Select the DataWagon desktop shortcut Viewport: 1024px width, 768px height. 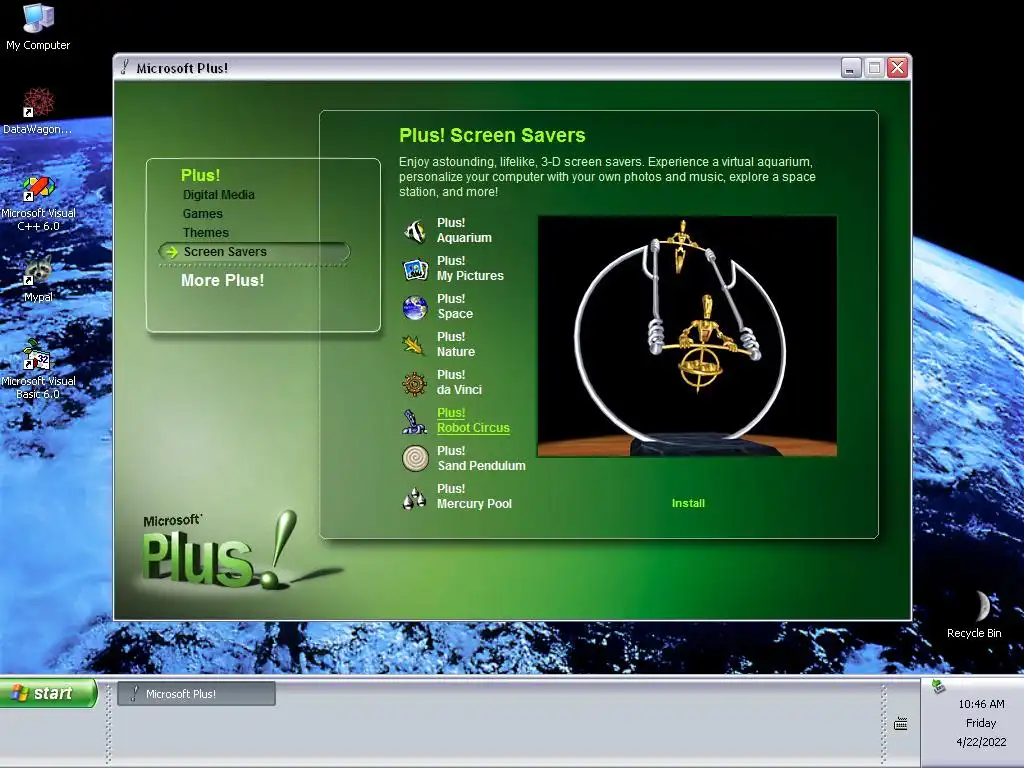pos(38,111)
